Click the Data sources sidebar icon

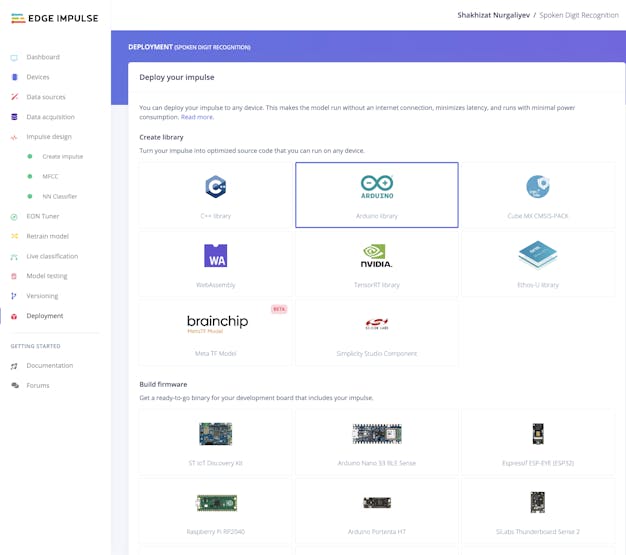coord(14,97)
